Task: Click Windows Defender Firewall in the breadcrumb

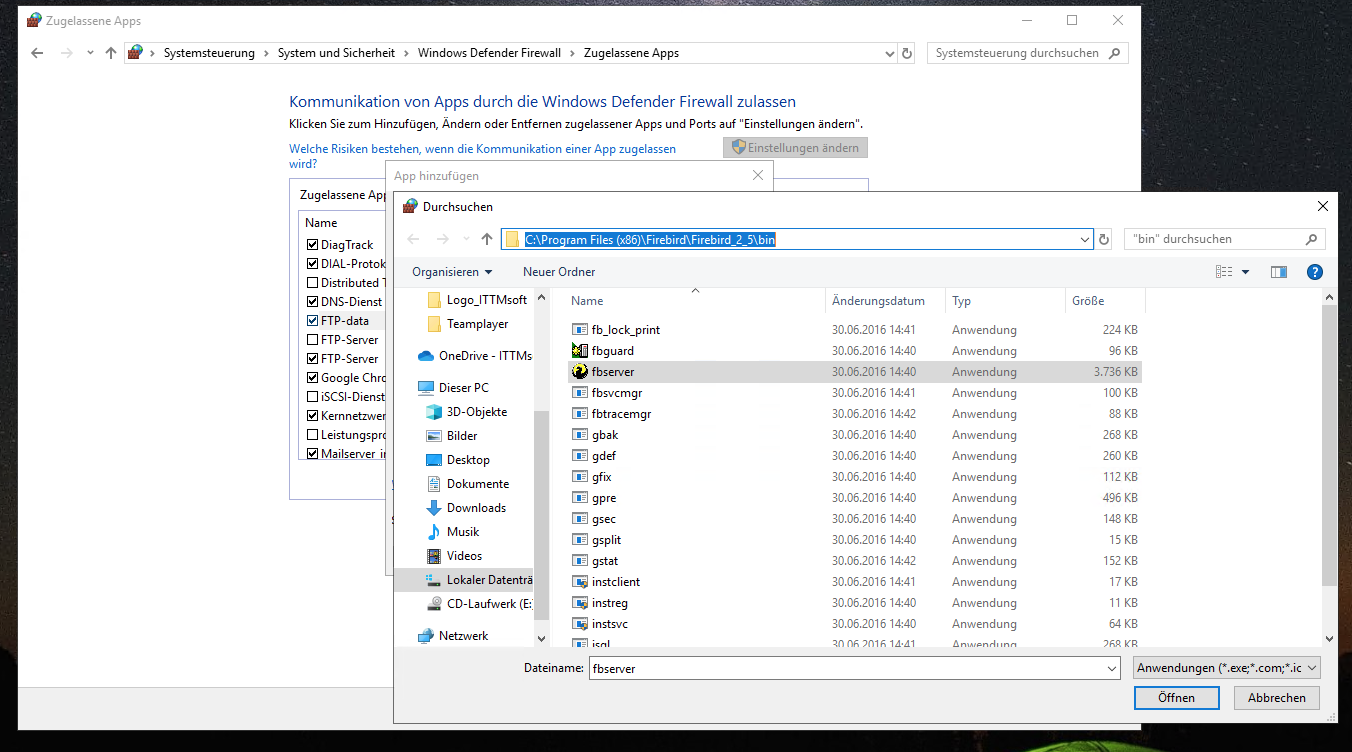Action: click(x=489, y=53)
